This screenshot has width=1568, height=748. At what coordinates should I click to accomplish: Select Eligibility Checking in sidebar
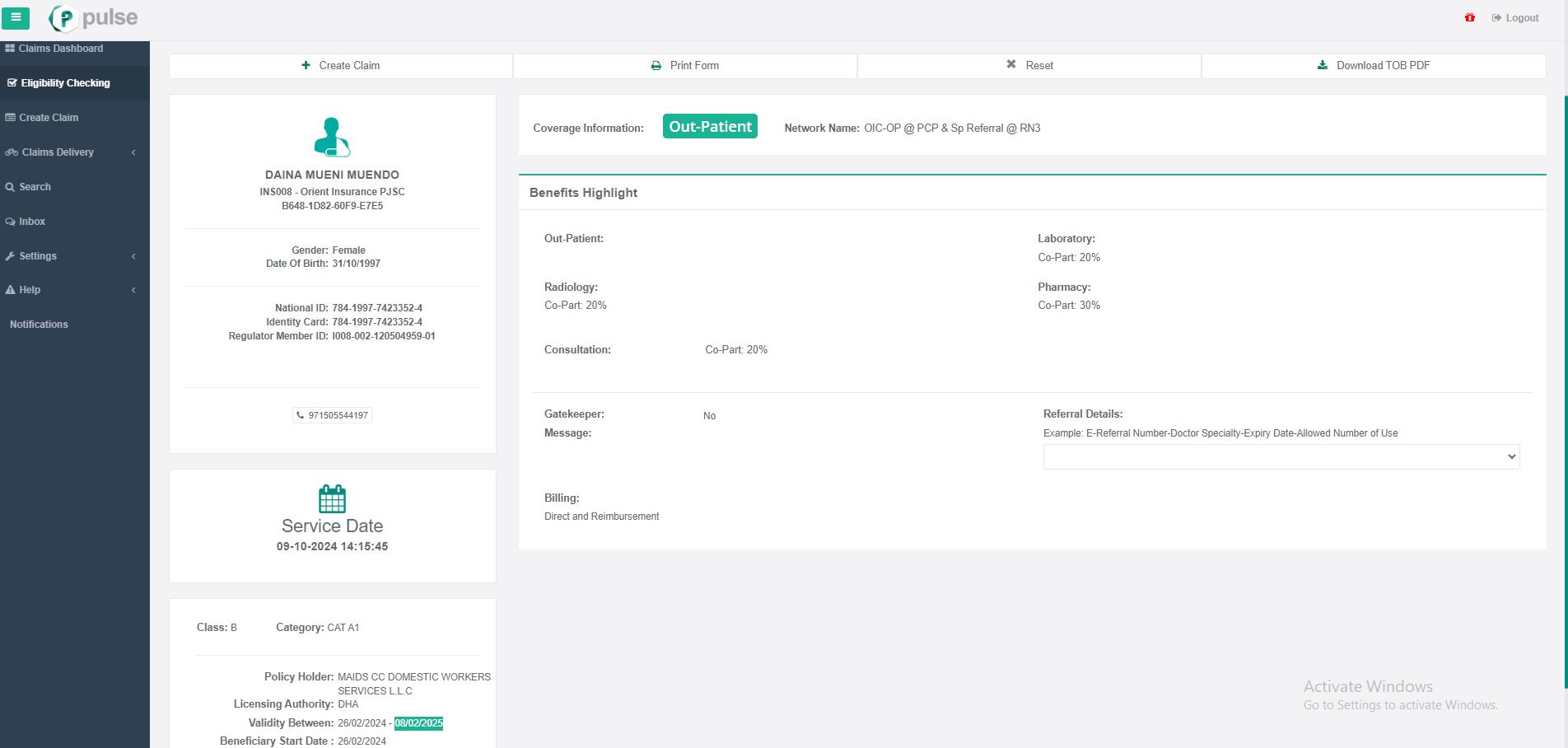(65, 83)
